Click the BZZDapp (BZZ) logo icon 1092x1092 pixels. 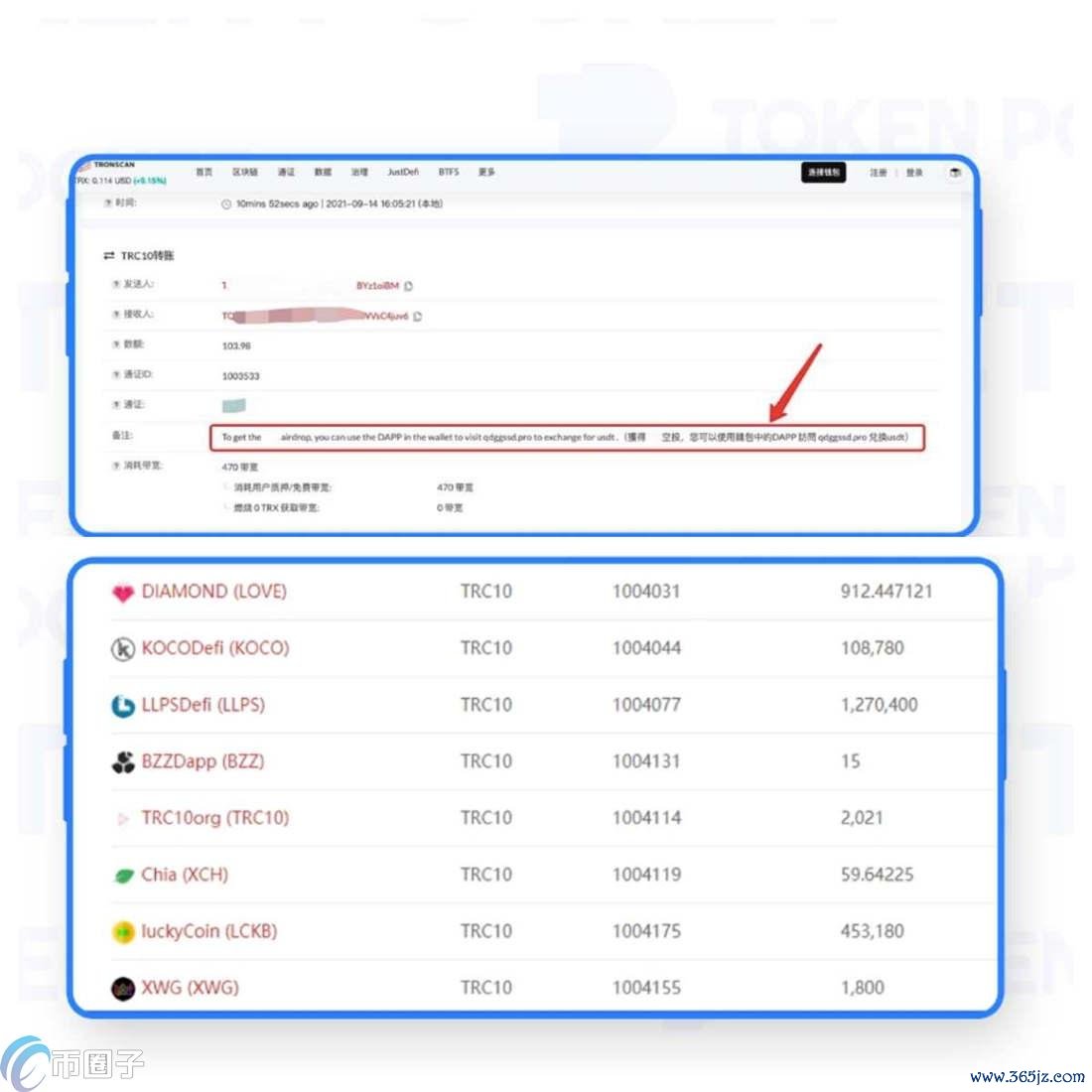point(123,761)
